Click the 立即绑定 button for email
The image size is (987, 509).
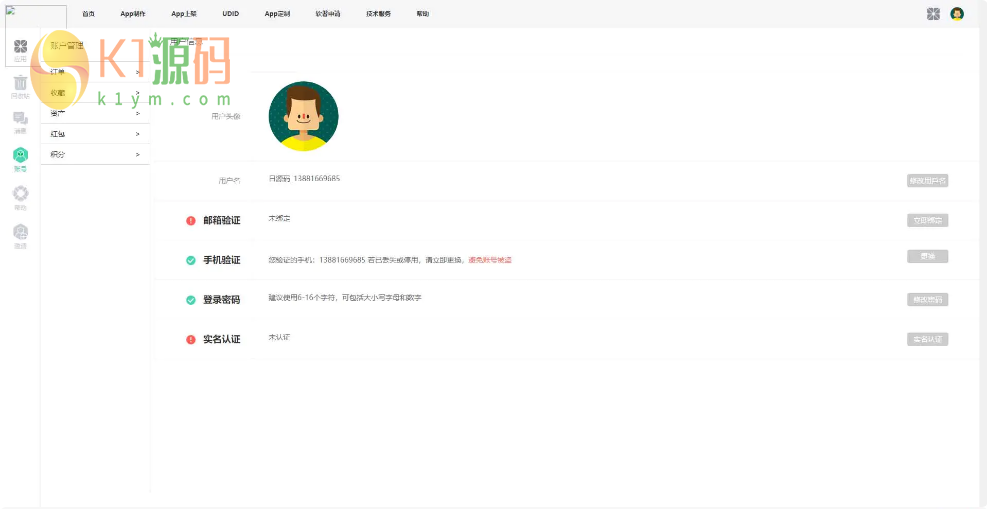coord(927,221)
